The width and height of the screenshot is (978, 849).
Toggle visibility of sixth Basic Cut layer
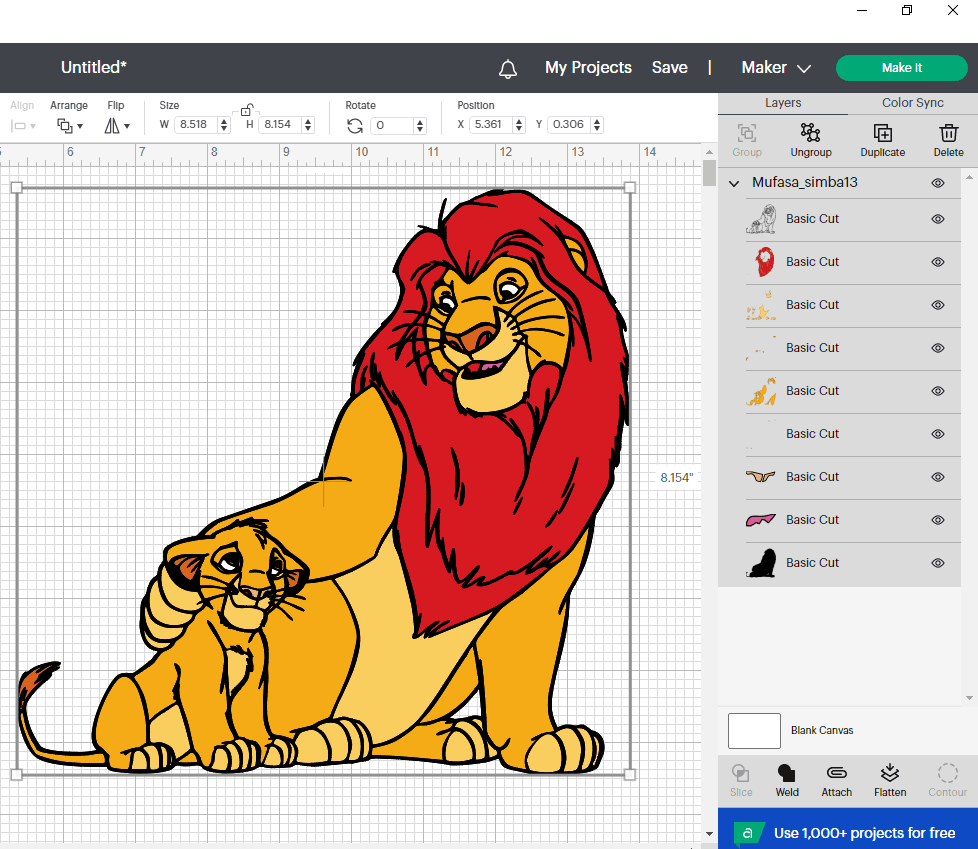[x=937, y=434]
